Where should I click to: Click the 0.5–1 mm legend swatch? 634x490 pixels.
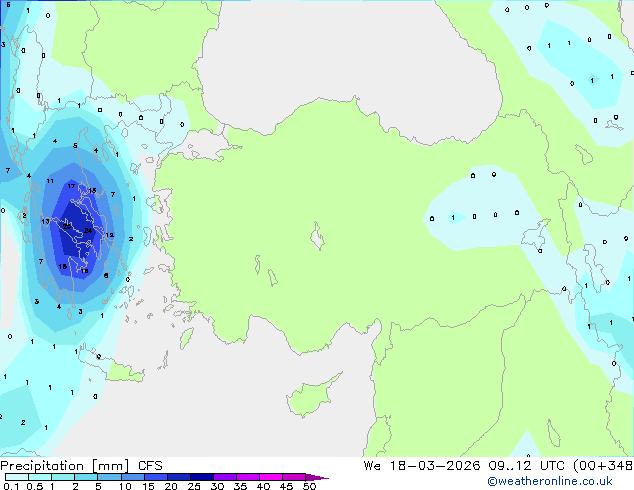pos(40,477)
